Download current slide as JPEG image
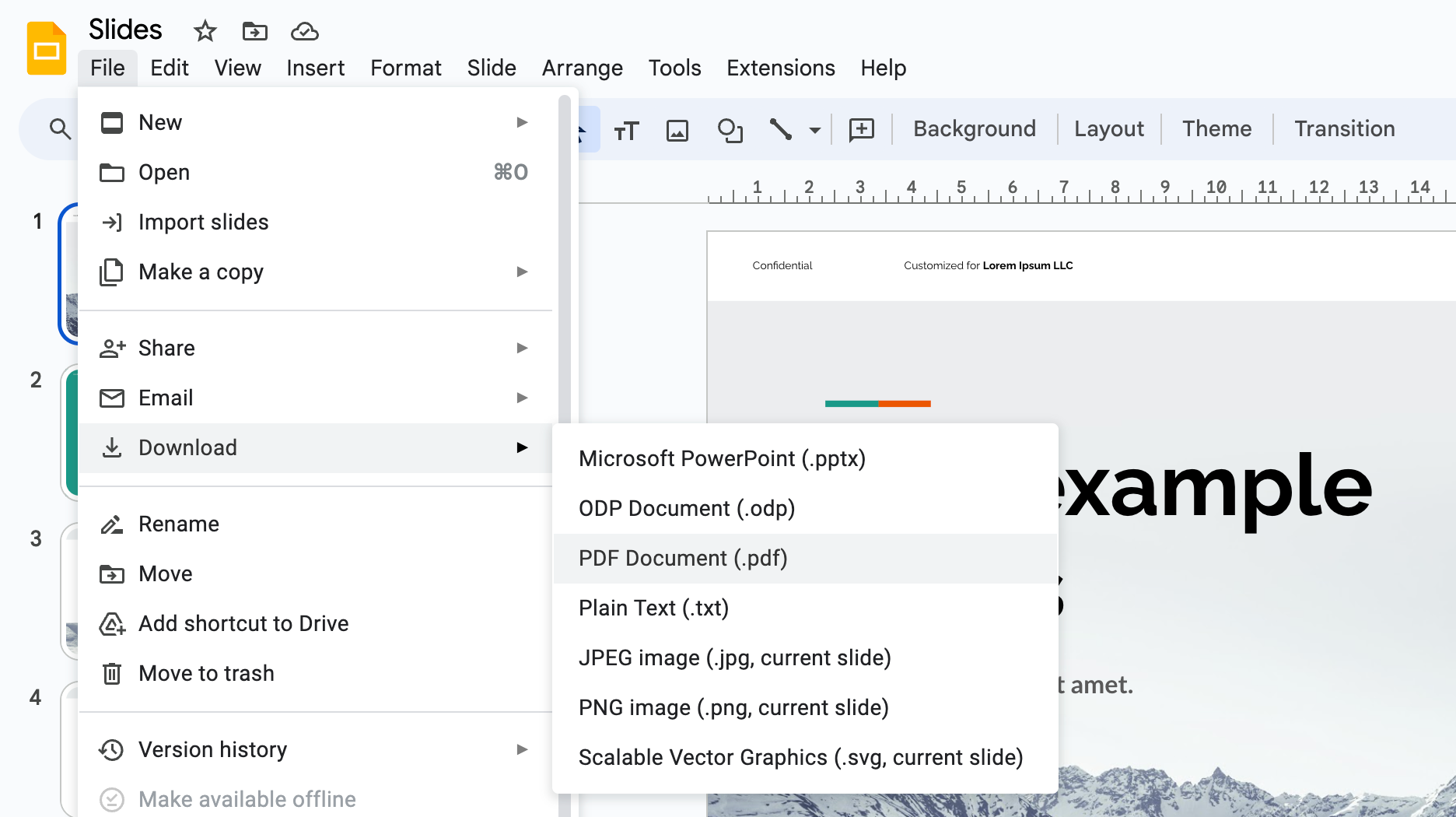Viewport: 1456px width, 817px height. point(805,658)
